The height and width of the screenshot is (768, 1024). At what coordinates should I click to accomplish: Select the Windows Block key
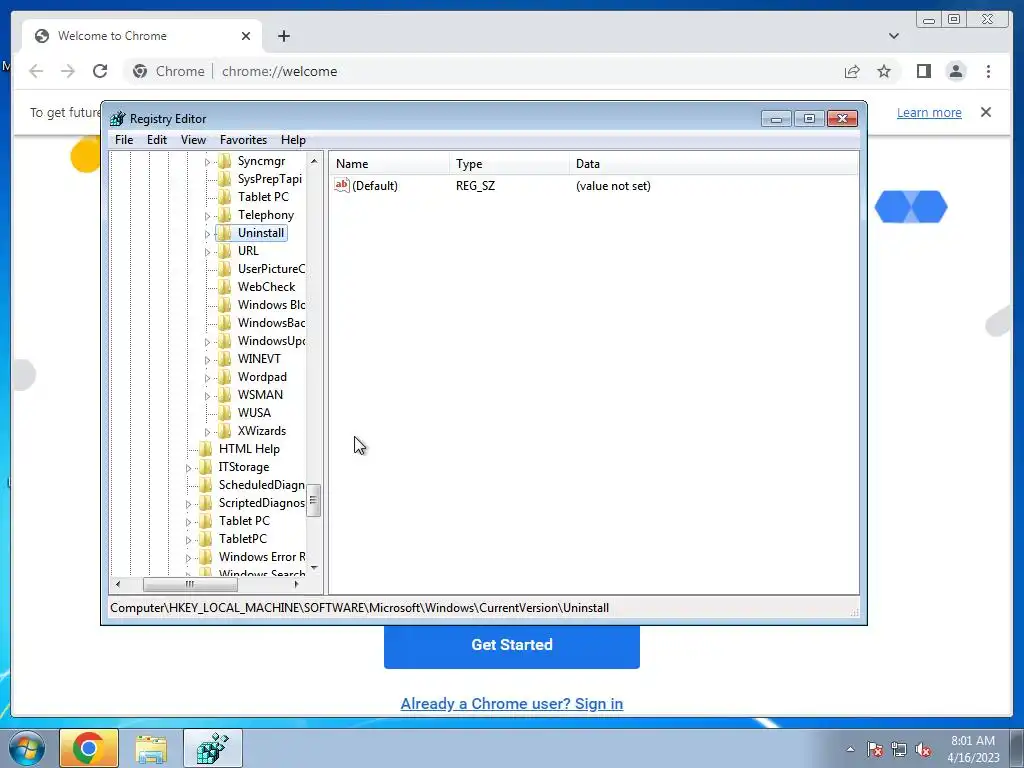click(271, 305)
